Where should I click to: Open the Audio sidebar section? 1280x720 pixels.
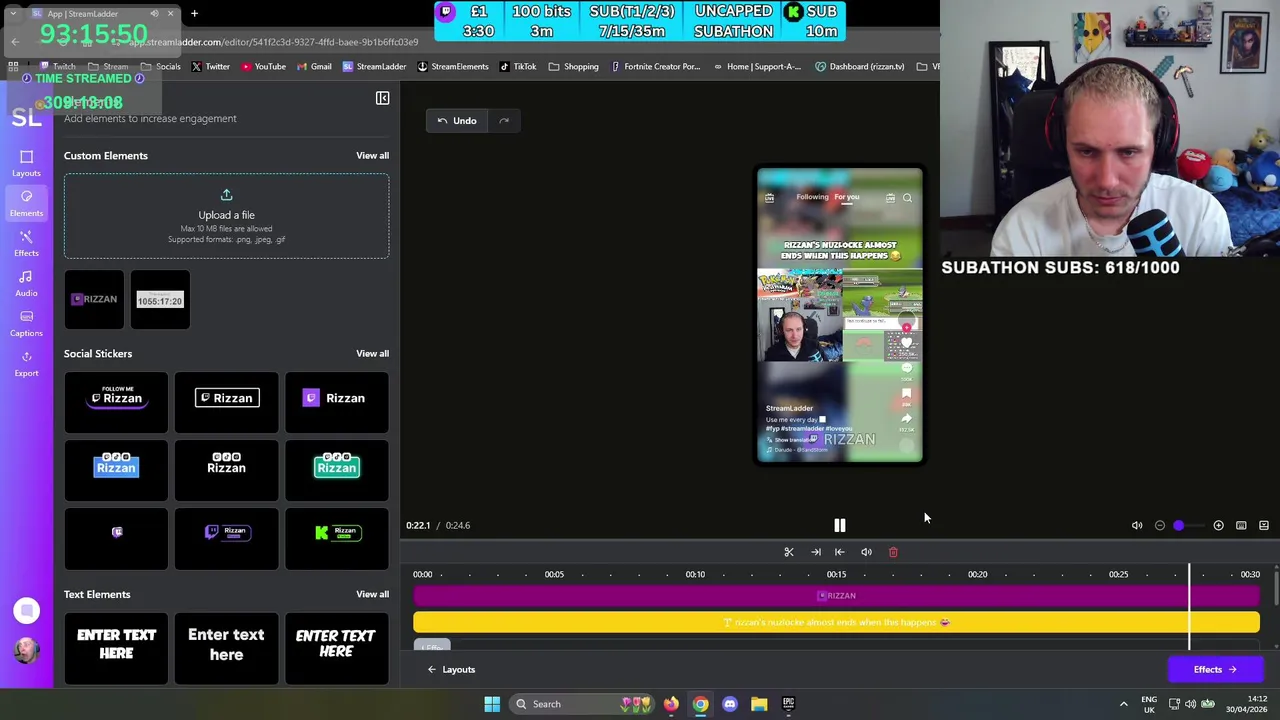[x=26, y=283]
